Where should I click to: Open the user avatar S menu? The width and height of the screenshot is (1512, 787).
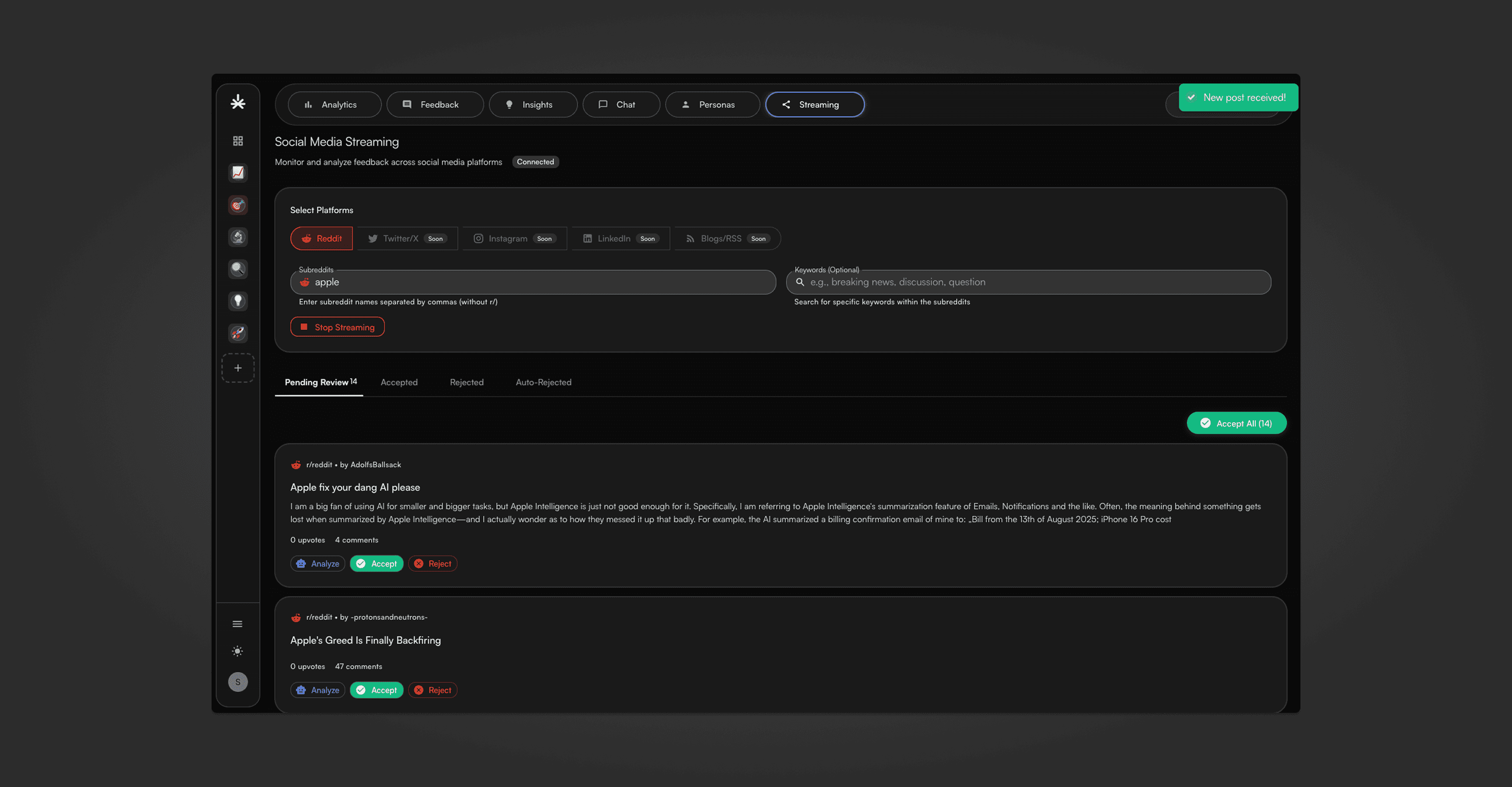(x=237, y=682)
